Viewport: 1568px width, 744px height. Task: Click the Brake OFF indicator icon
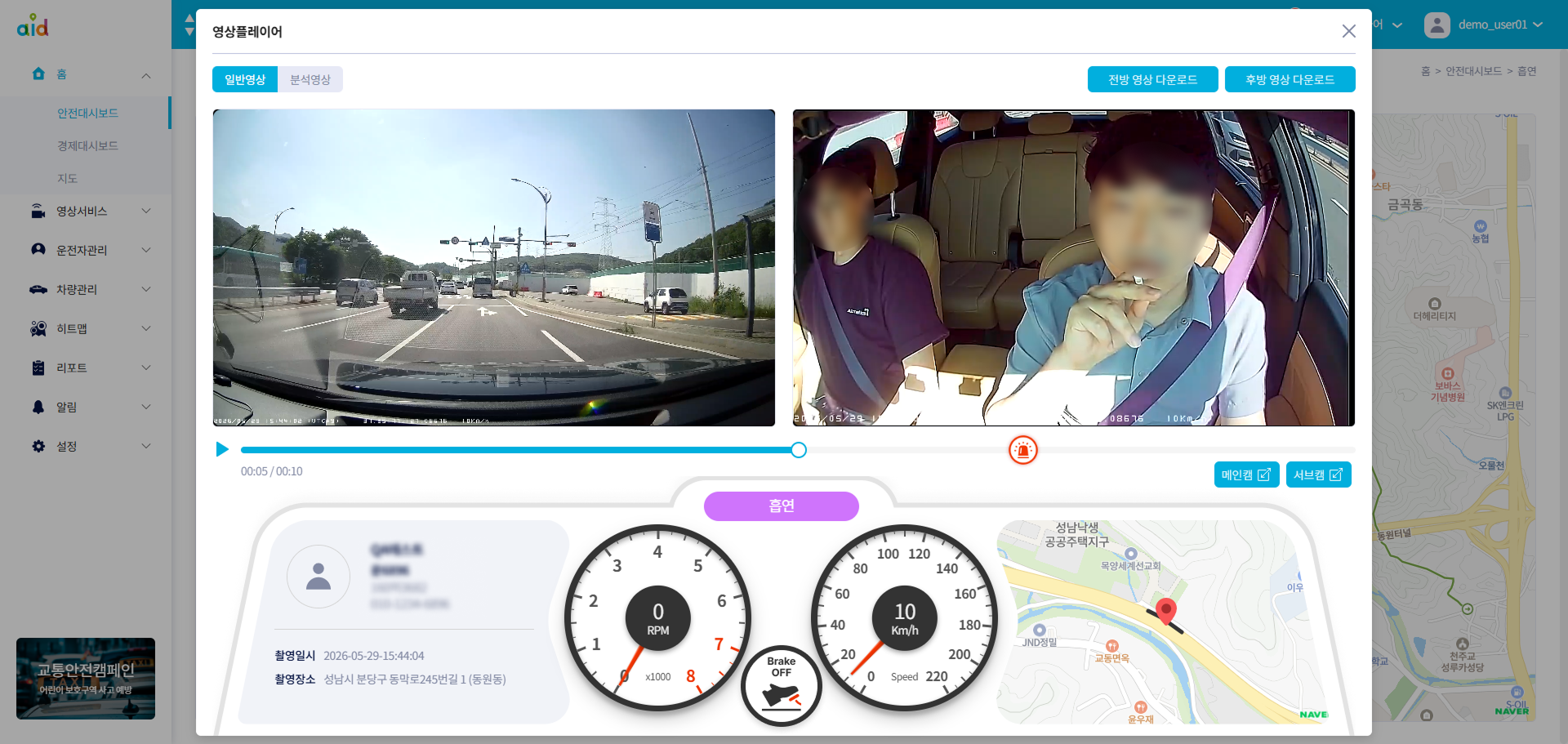pos(782,686)
